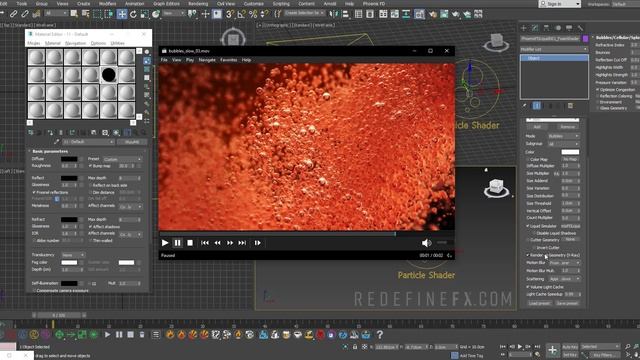
Task: Open the Translucency dropdown
Action: click(73, 255)
